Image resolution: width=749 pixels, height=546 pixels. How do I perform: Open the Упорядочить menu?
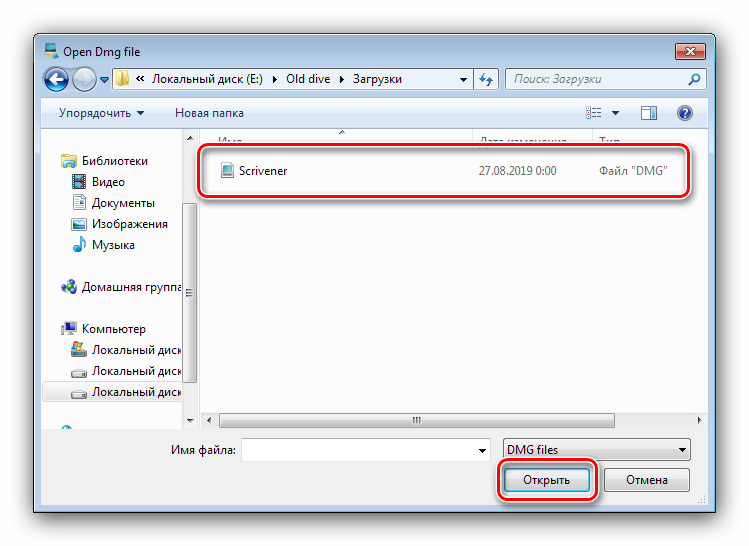[x=101, y=113]
